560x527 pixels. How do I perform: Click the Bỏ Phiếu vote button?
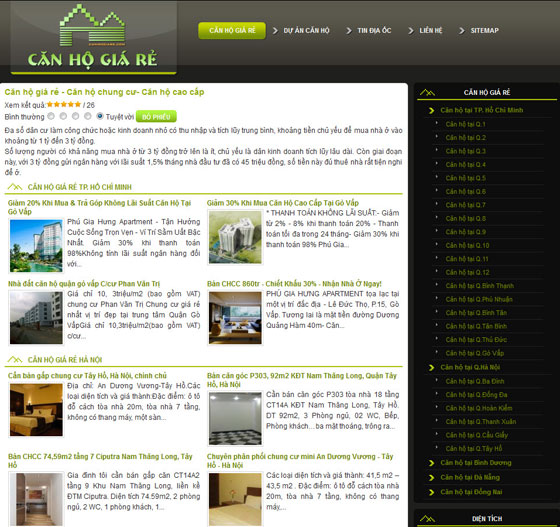tap(156, 116)
